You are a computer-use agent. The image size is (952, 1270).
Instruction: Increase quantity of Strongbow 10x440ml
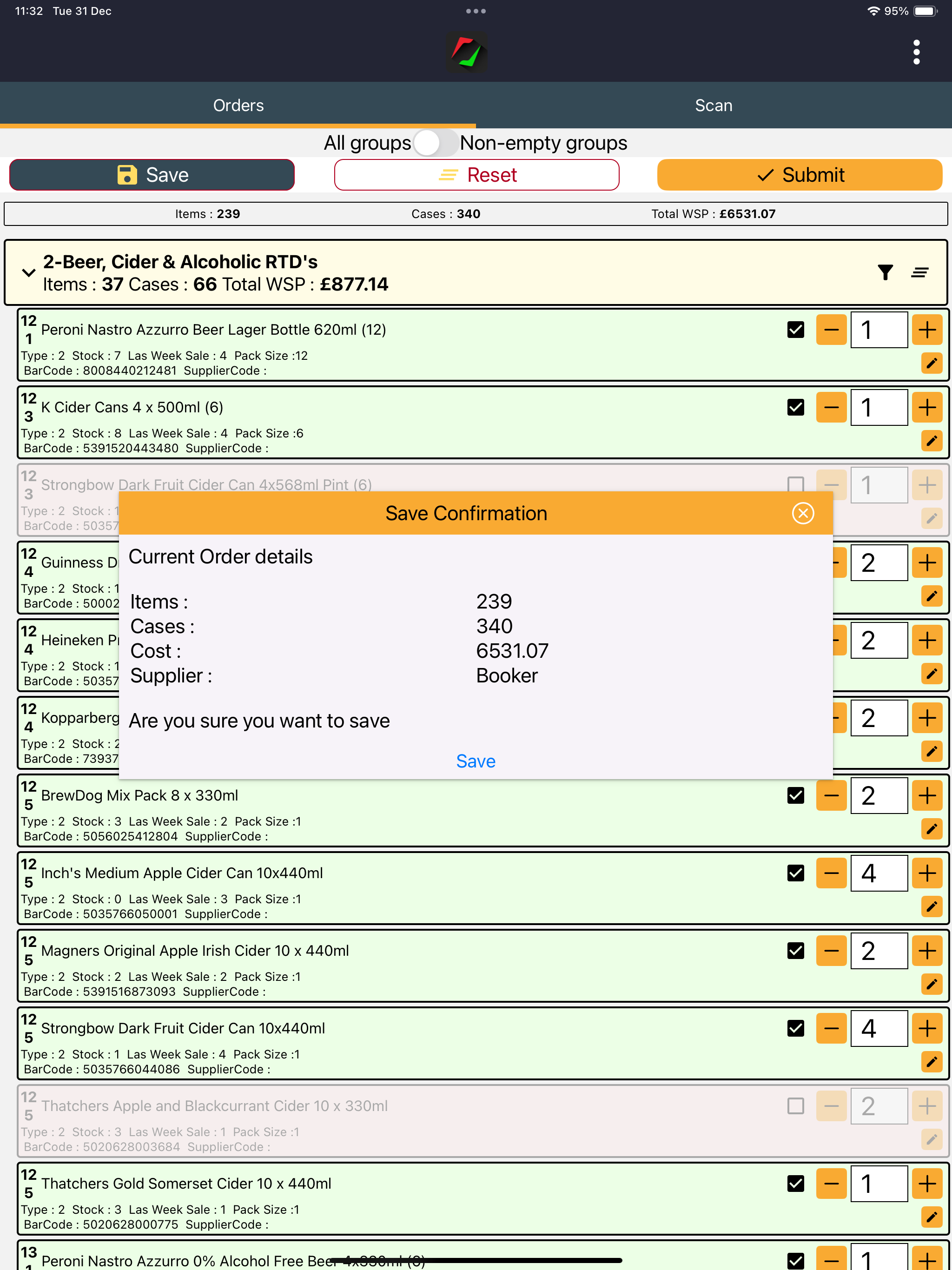tap(927, 1028)
